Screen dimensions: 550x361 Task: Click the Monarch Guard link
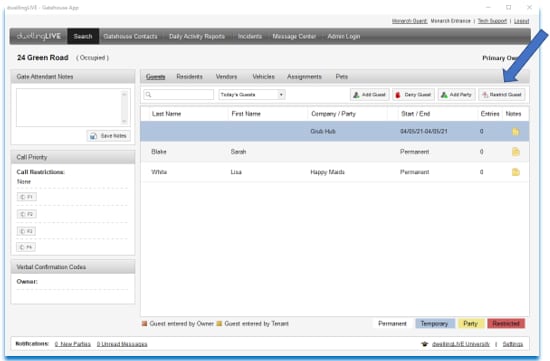[409, 21]
